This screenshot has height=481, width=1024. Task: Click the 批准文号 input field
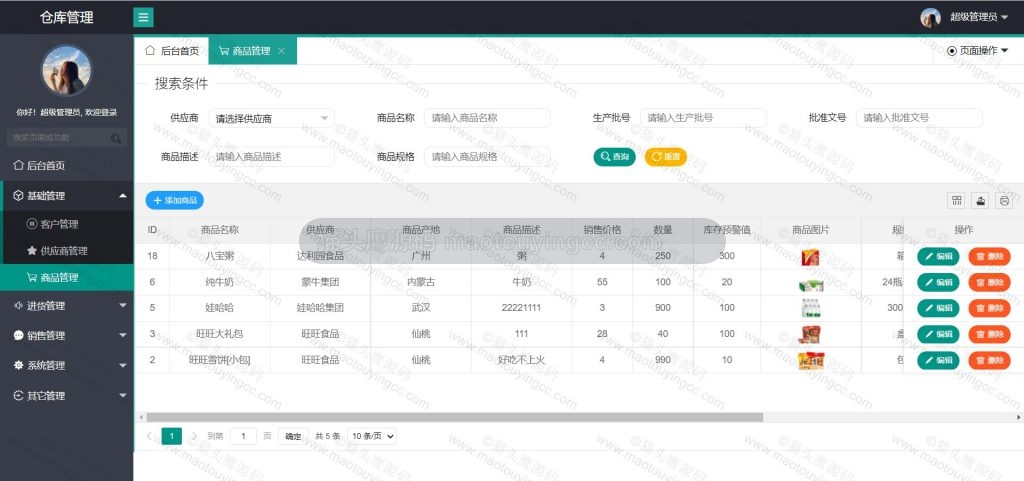point(919,118)
